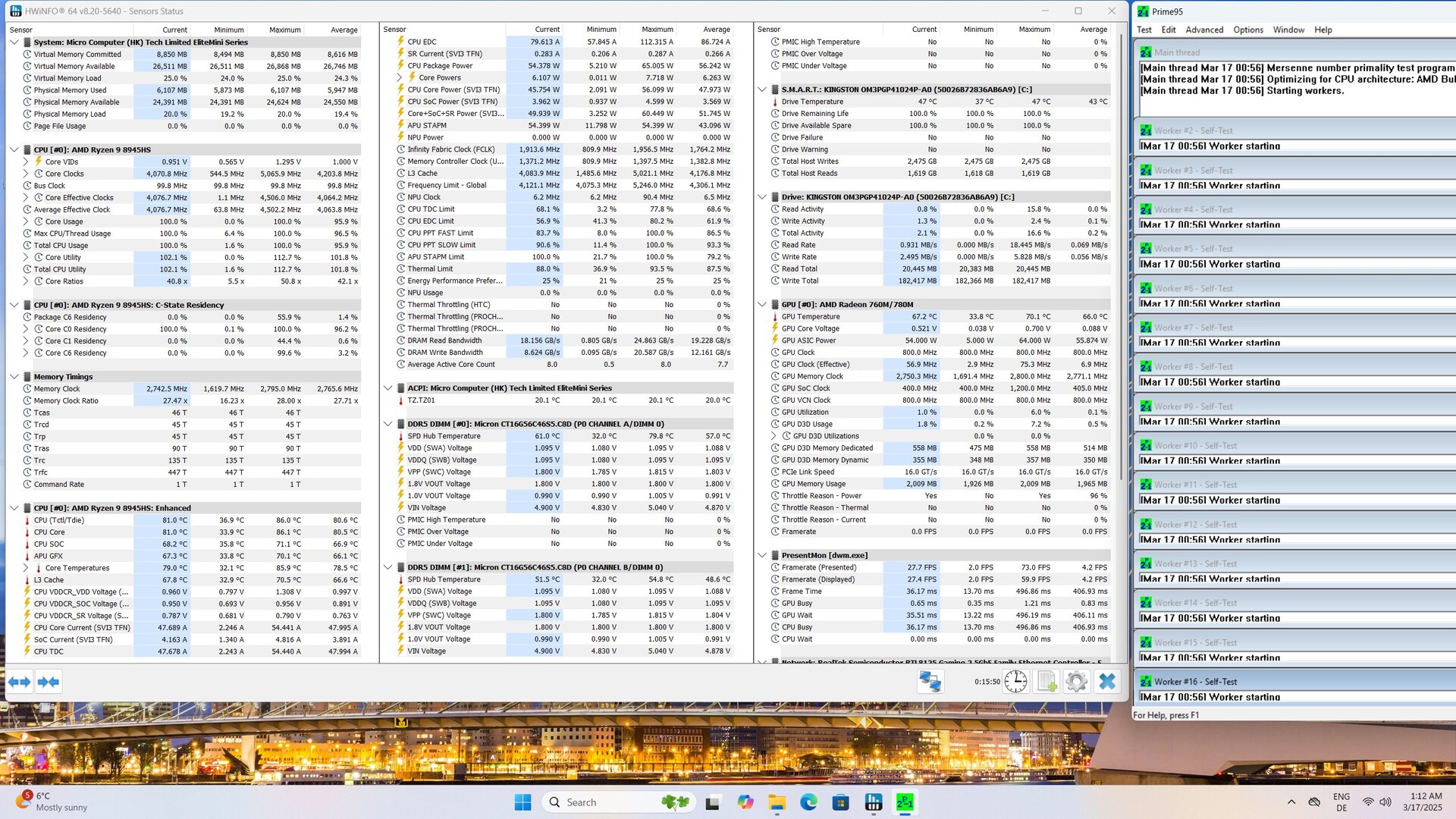
Task: Click the HWiNFO title bar app icon
Action: [x=15, y=11]
